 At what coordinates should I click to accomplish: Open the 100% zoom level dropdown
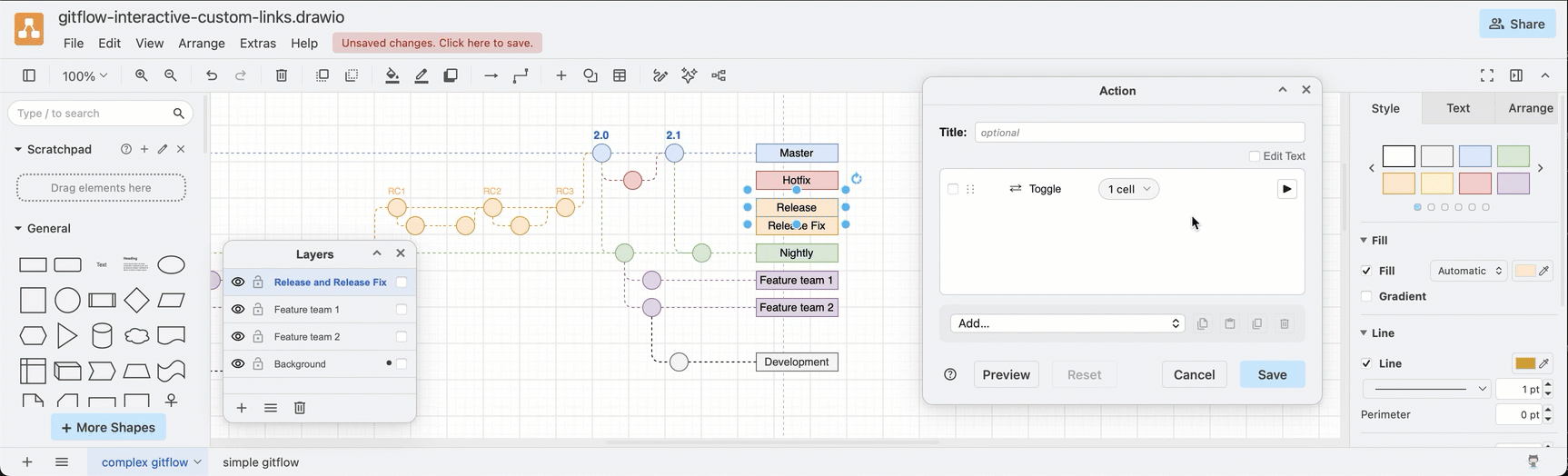84,76
